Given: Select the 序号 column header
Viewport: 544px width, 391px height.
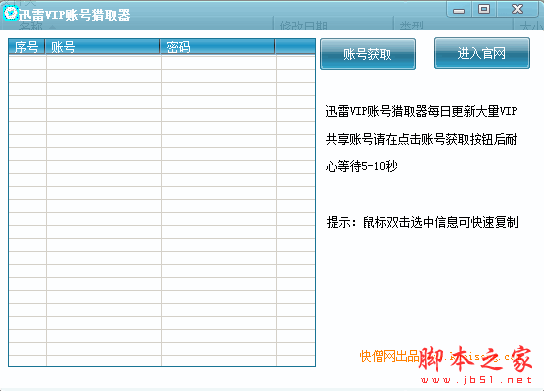Looking at the screenshot, I should pyautogui.click(x=27, y=47).
